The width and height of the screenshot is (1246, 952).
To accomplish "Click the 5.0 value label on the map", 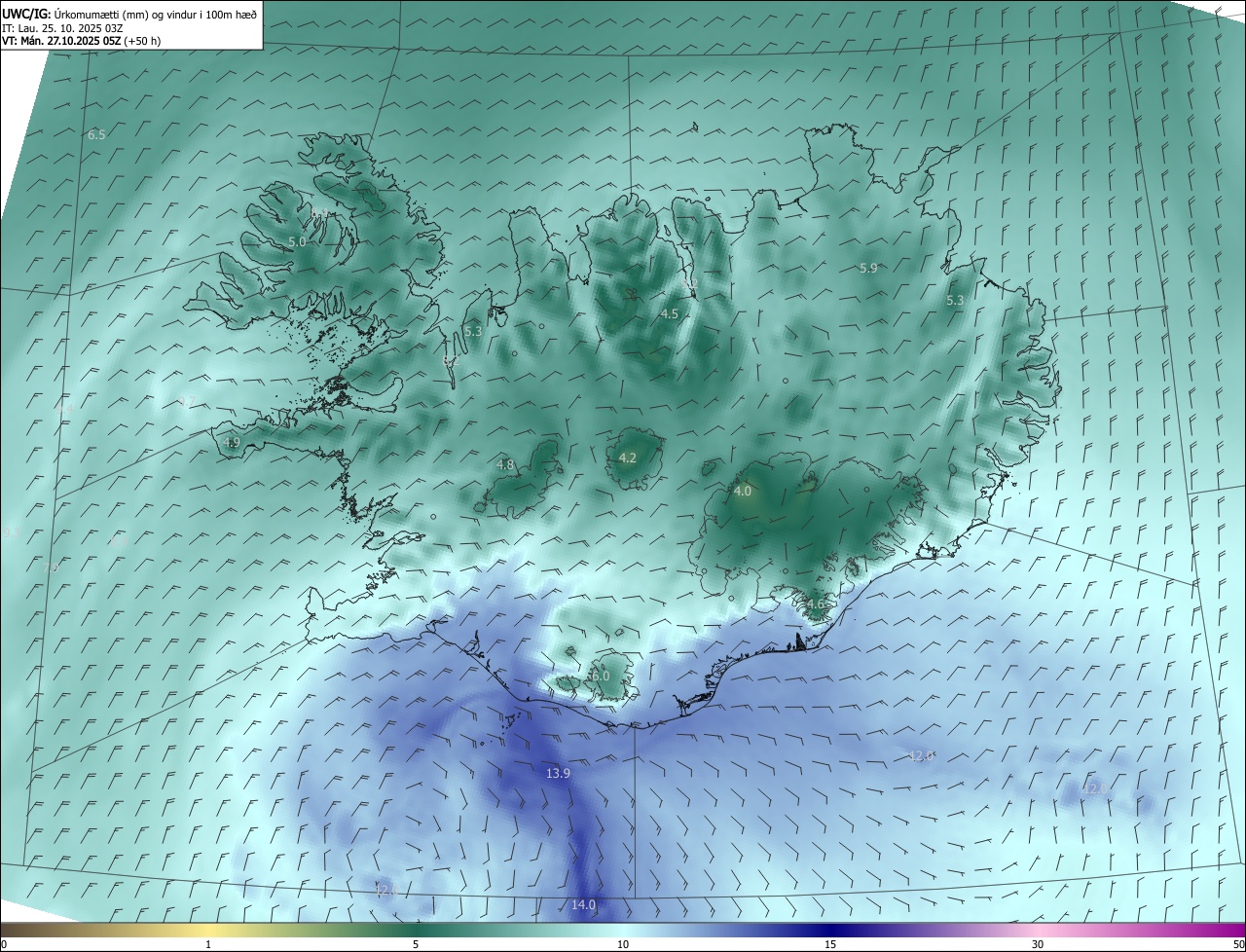I will coord(297,241).
